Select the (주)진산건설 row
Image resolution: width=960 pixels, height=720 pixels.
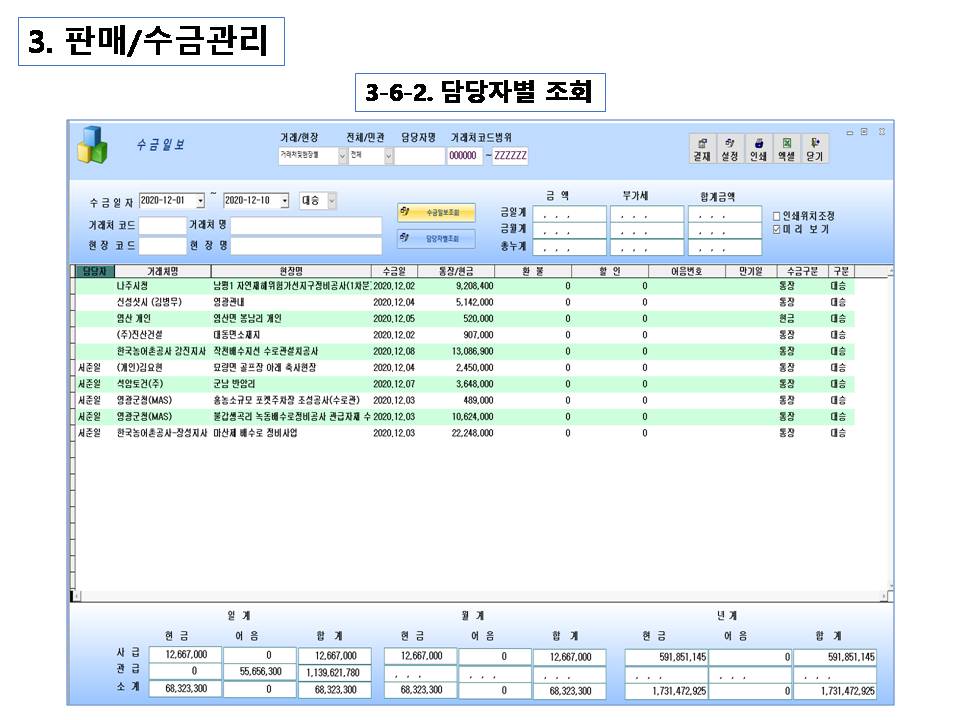click(465, 335)
